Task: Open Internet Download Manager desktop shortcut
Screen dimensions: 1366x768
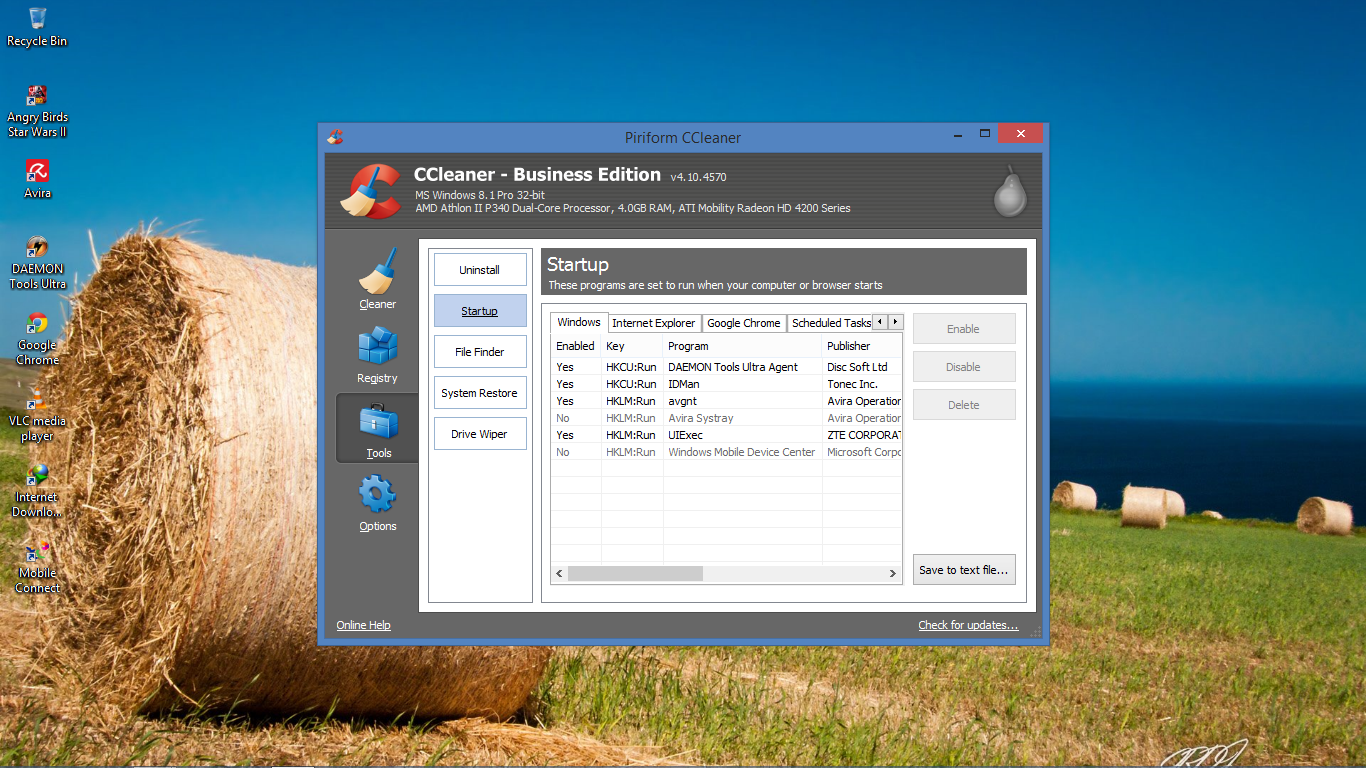Action: (37, 490)
